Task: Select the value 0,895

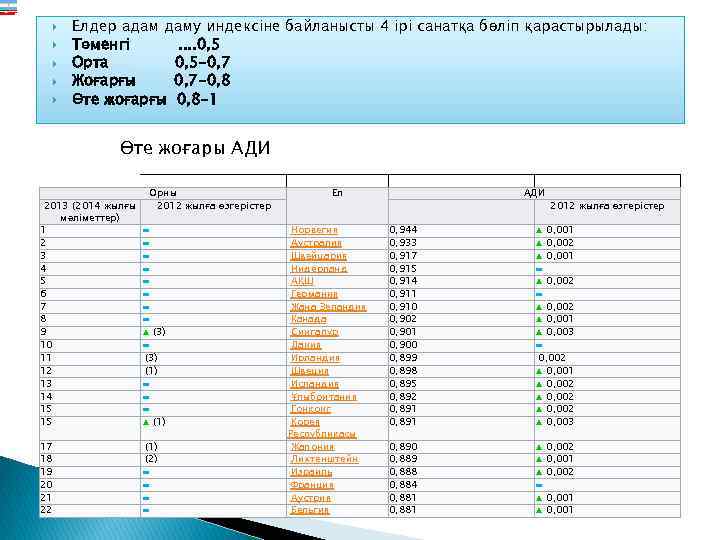Action: pos(403,383)
